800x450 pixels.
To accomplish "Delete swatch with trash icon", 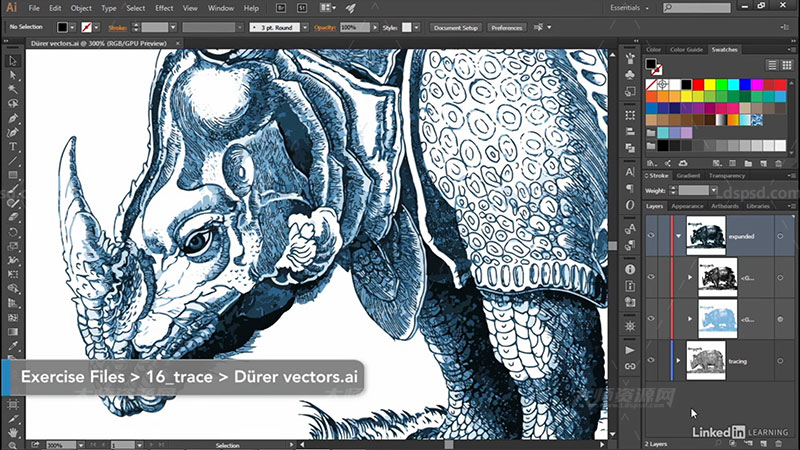I will (x=779, y=163).
